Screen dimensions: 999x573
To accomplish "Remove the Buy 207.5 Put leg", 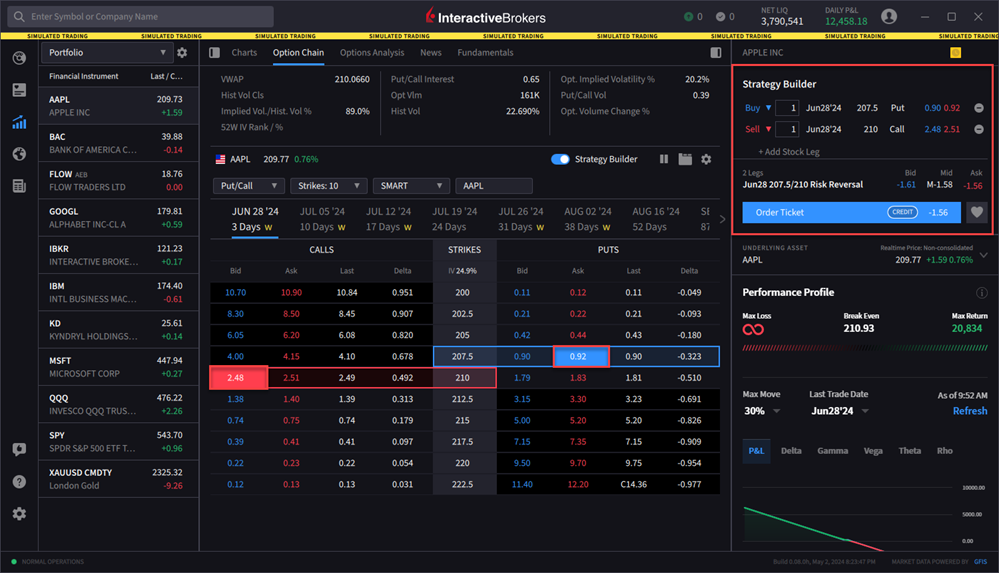I will [979, 108].
